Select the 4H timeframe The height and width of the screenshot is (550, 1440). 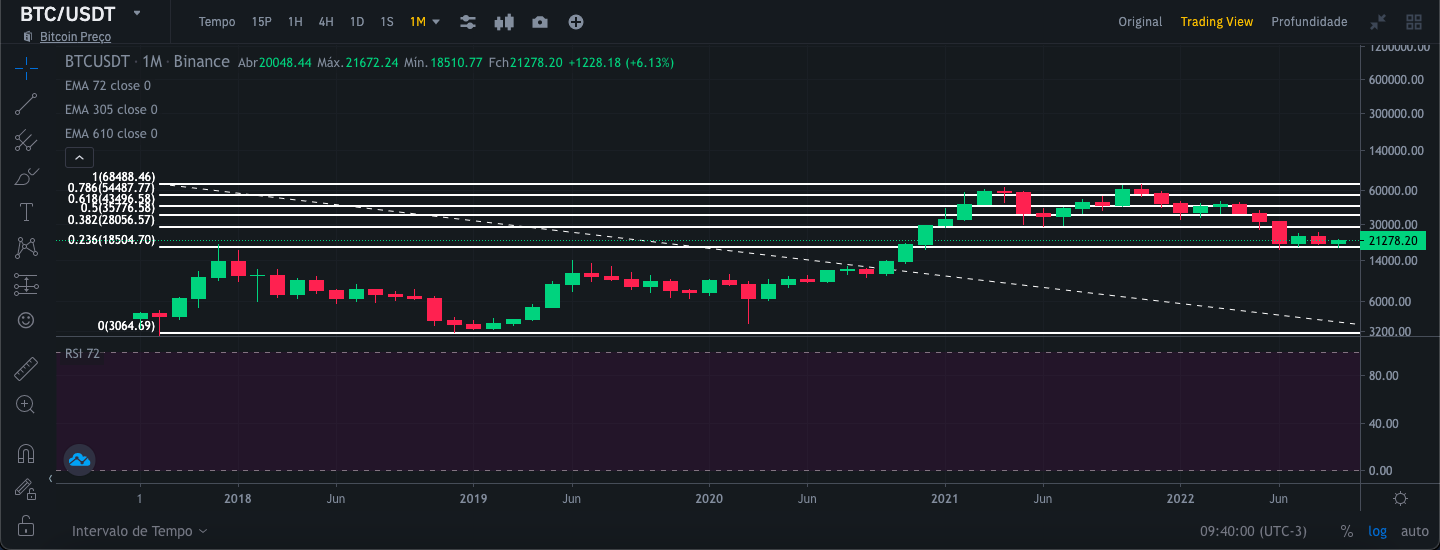coord(326,22)
